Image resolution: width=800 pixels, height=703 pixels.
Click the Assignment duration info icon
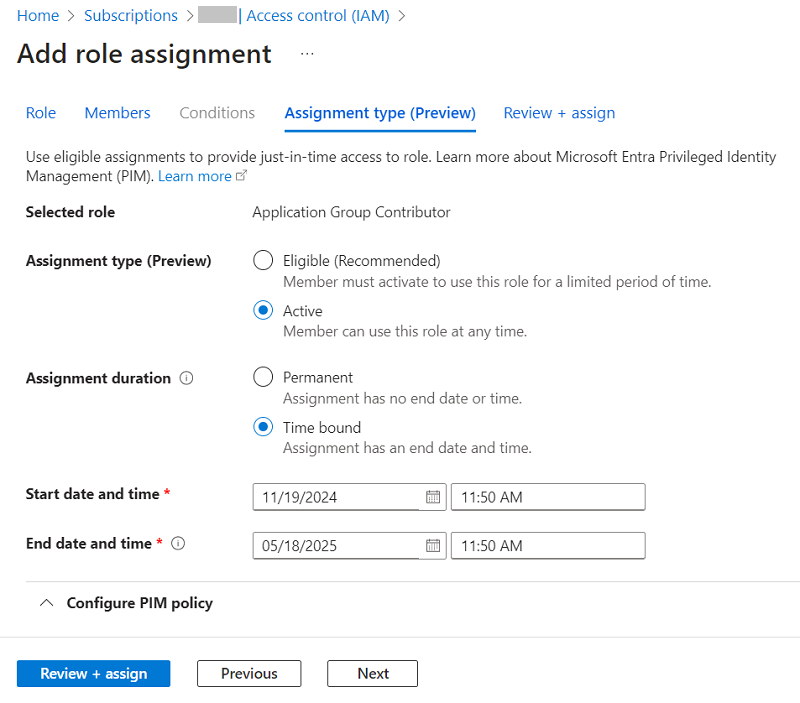click(186, 378)
